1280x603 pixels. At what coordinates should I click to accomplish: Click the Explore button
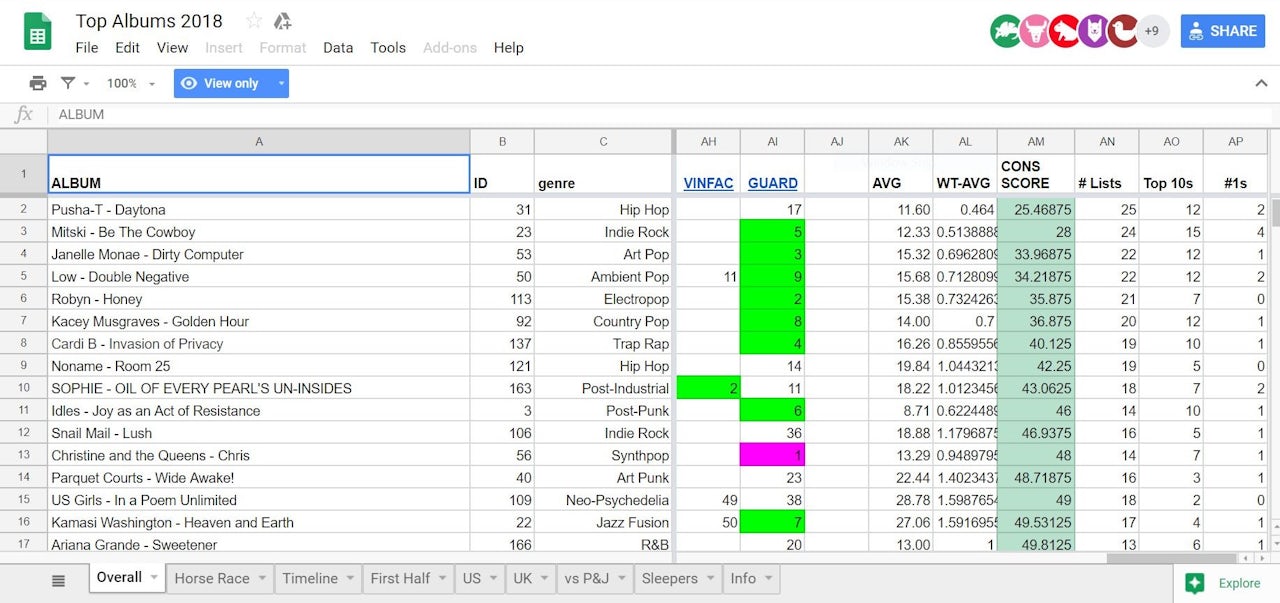click(x=1226, y=584)
